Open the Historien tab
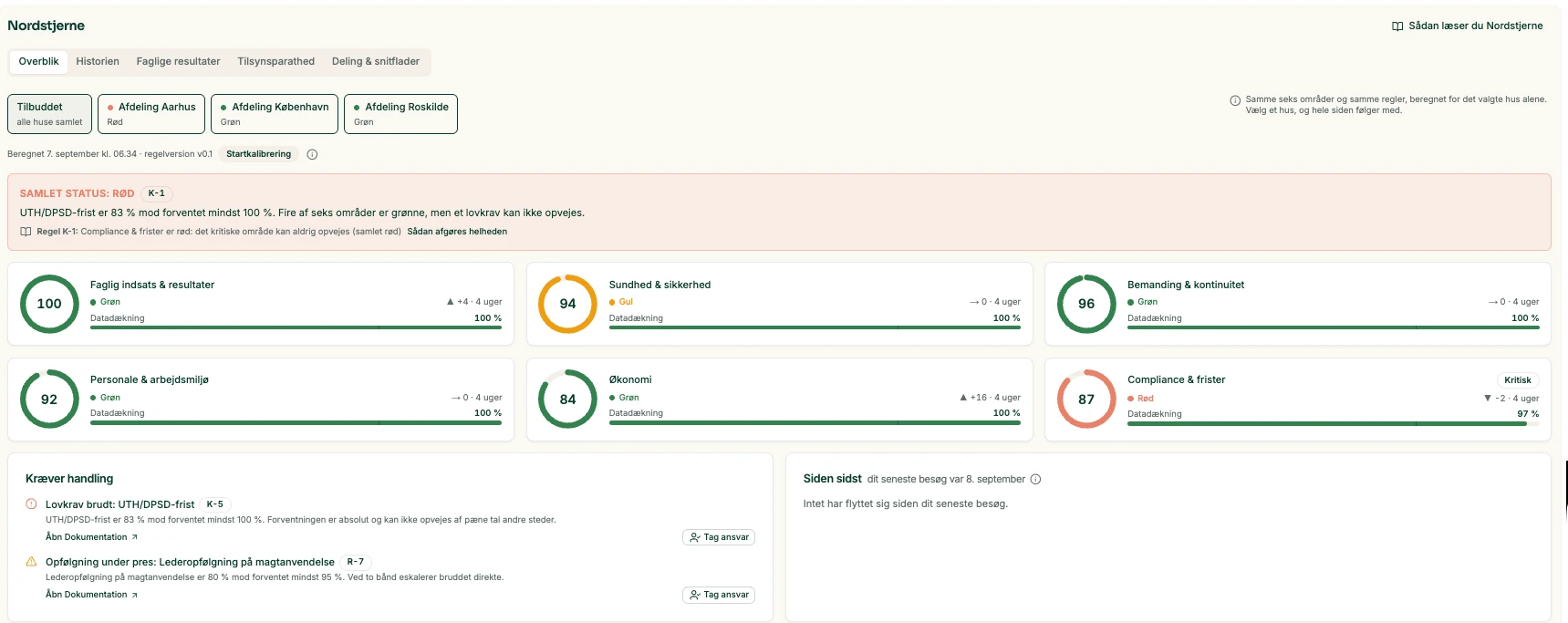This screenshot has height=623, width=1568. click(x=98, y=62)
